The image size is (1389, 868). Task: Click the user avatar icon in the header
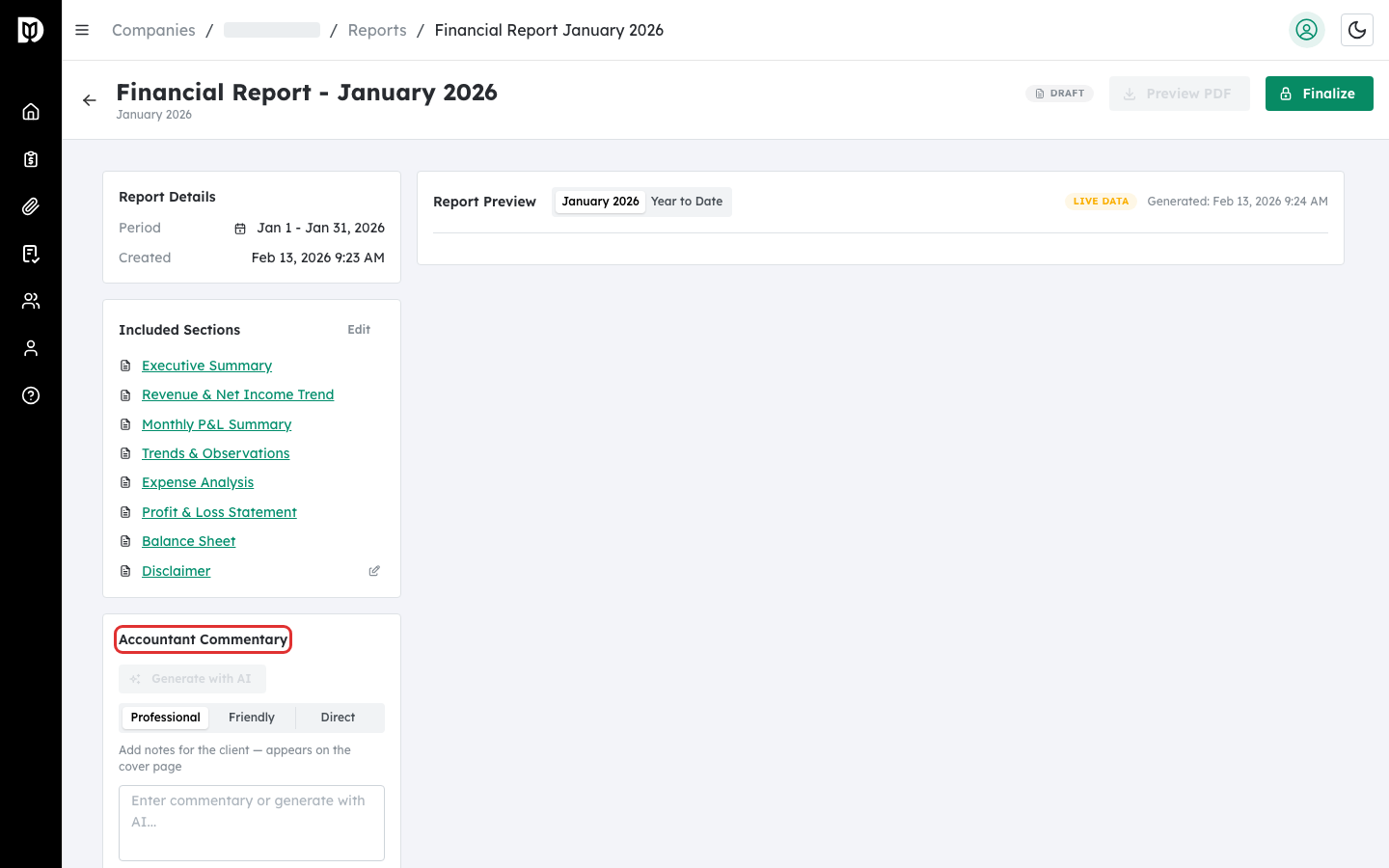click(x=1307, y=30)
